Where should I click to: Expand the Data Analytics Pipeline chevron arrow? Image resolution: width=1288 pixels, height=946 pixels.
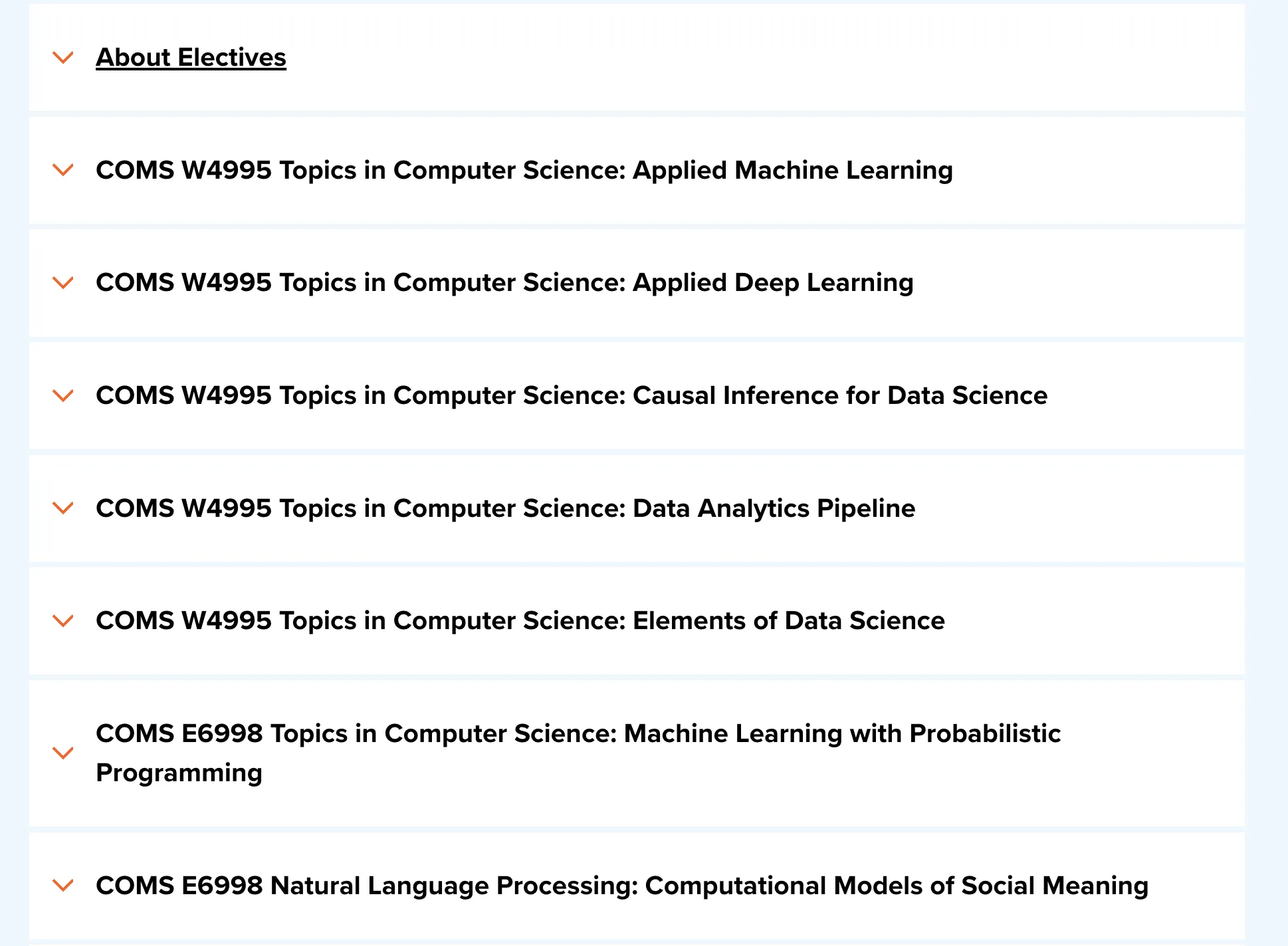coord(63,508)
